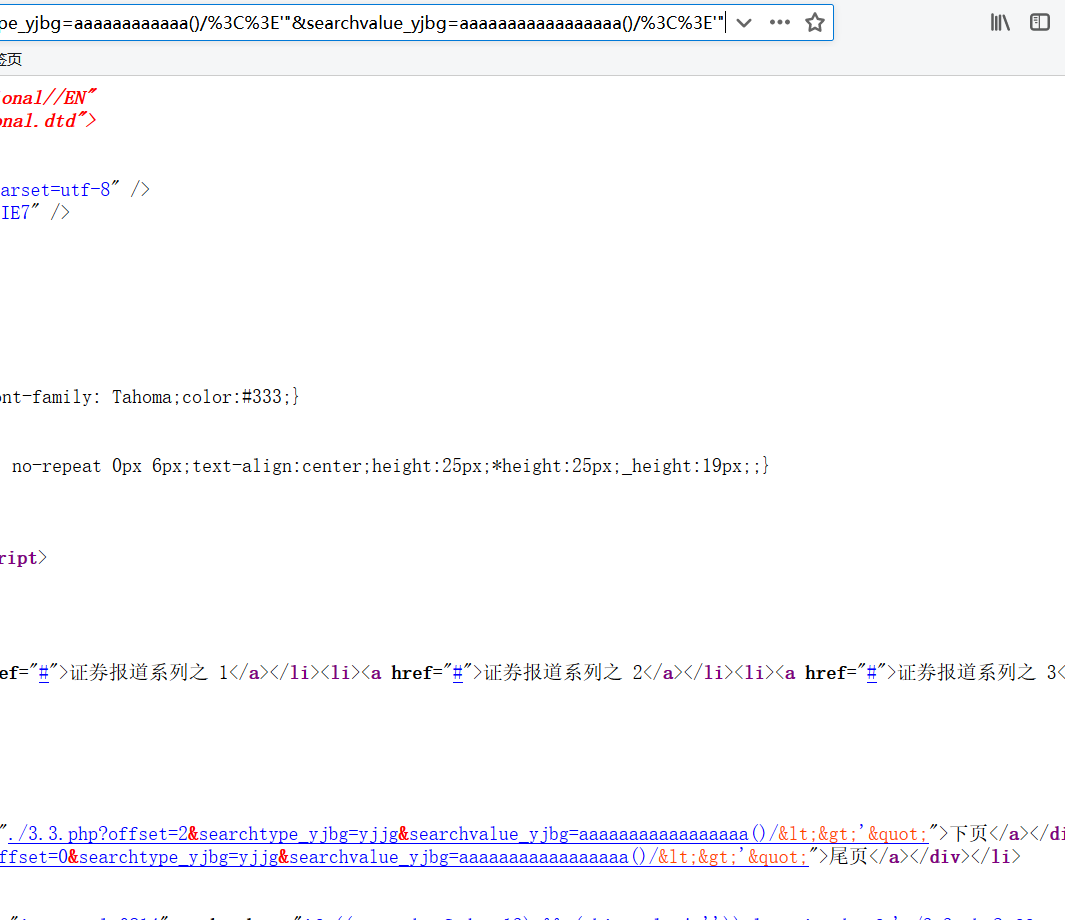Click the 尾页 text in source

[x=848, y=857]
